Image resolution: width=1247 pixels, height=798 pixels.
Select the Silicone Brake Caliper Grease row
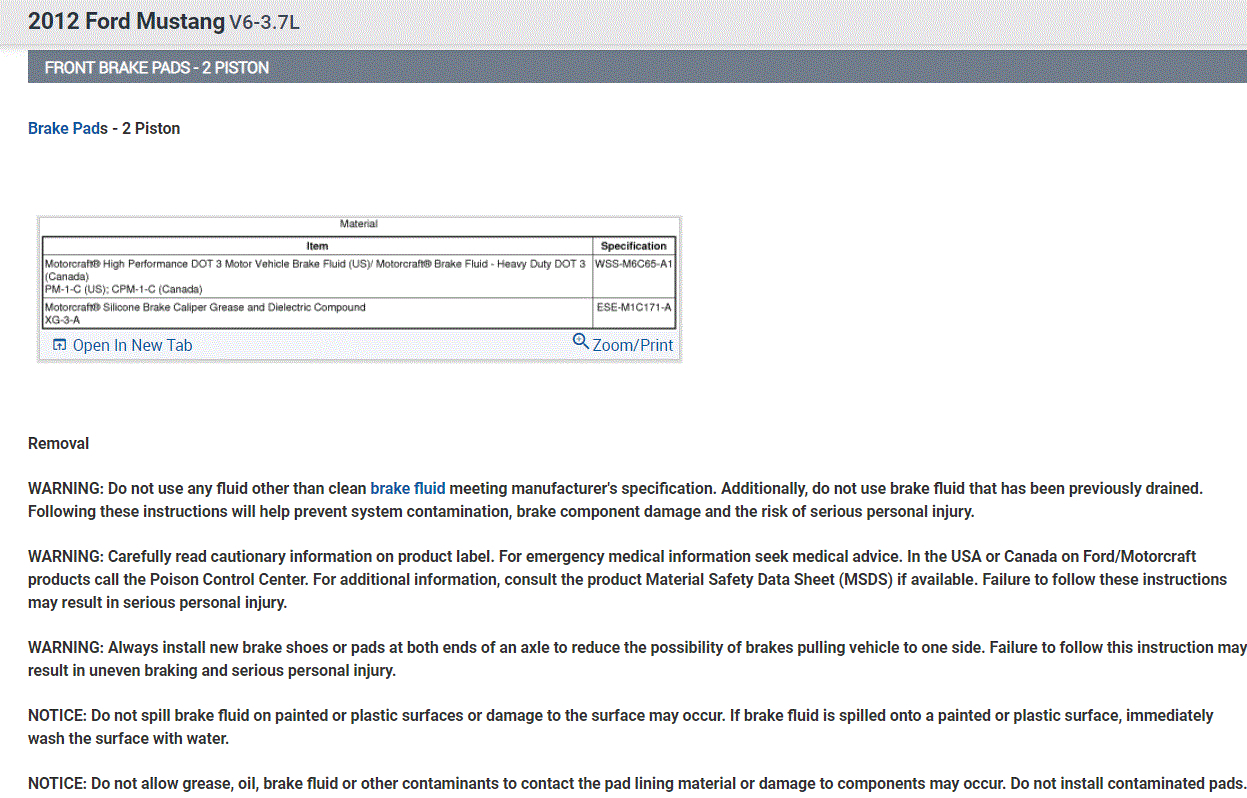[x=359, y=313]
